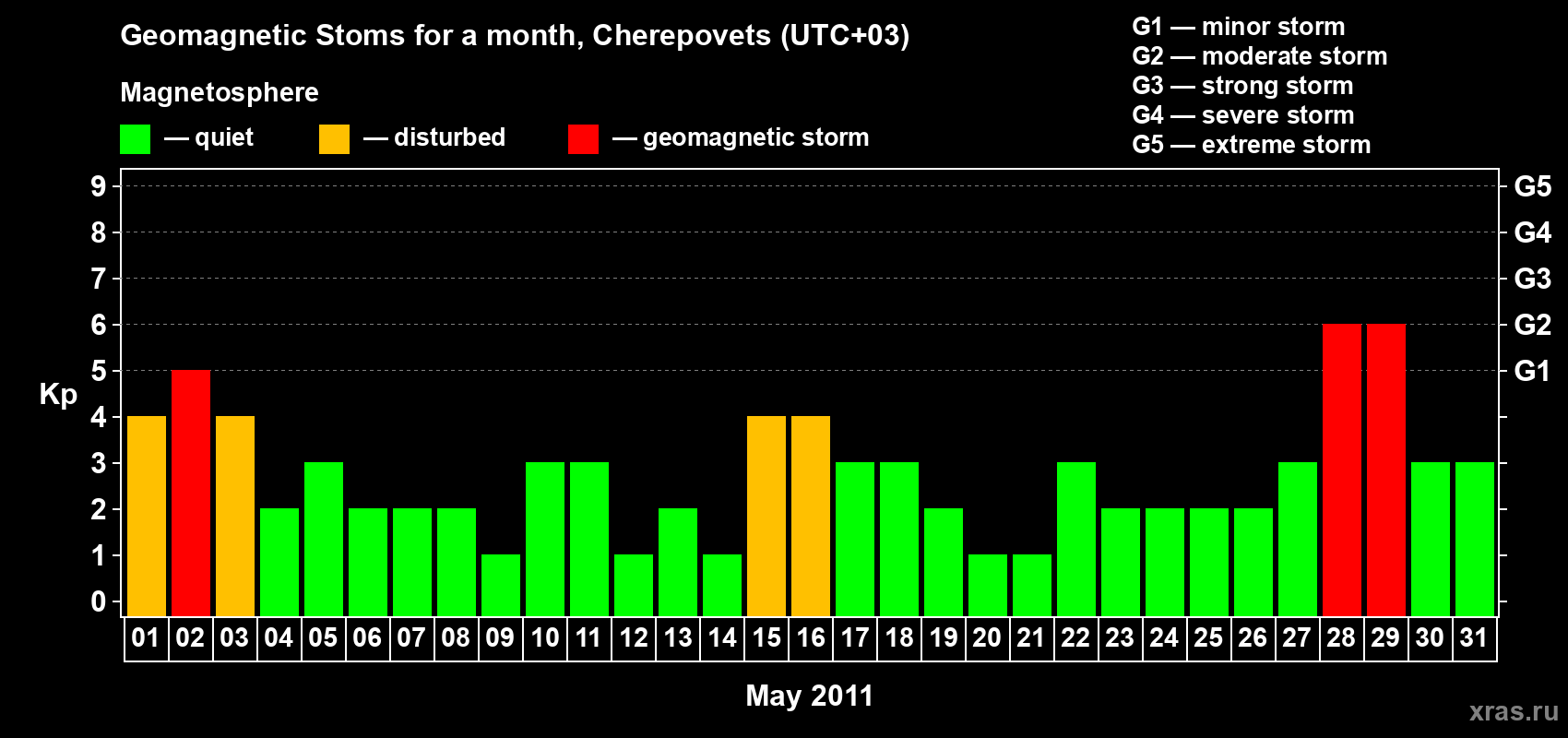Click the 'G4 — severe storm' legend line
1568x738 pixels.
pos(1243,115)
